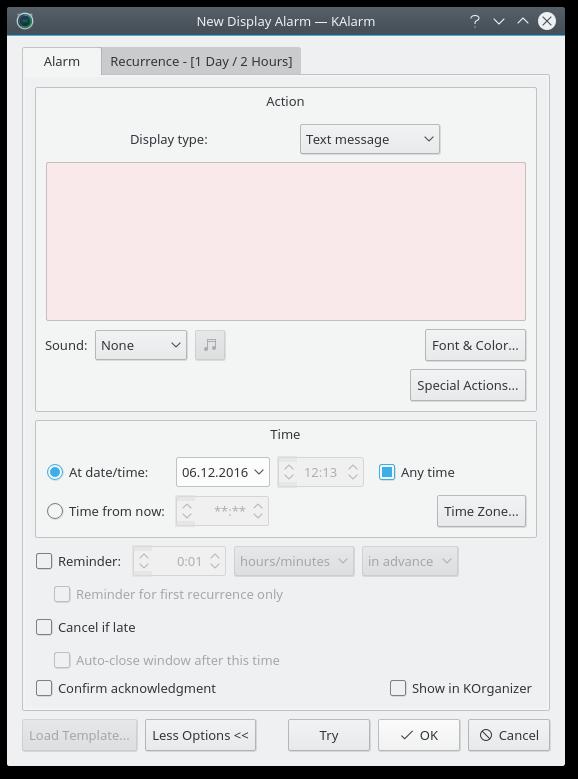Click the help question mark in title bar

coord(475,21)
